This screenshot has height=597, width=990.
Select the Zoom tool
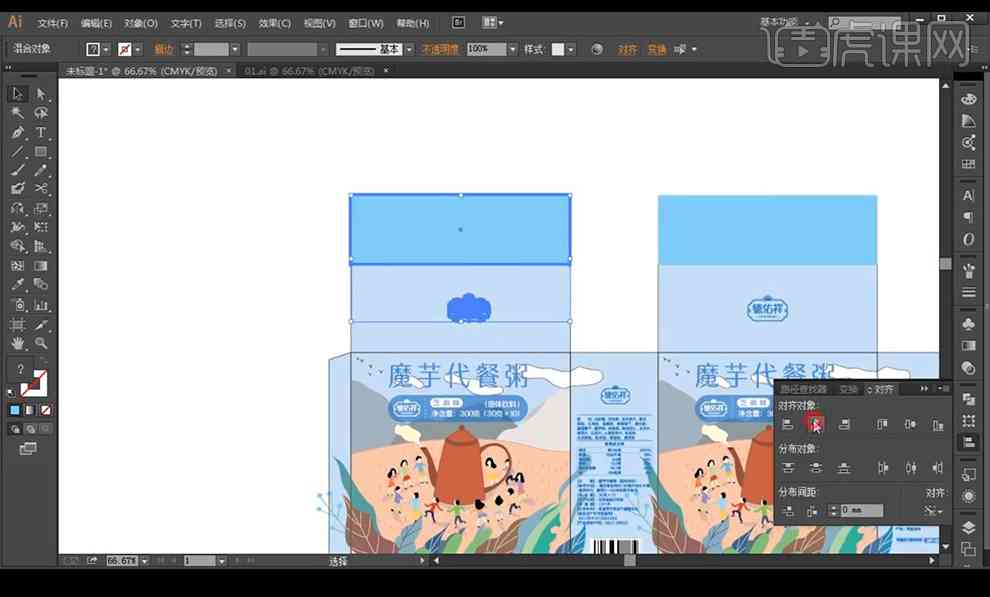point(41,343)
